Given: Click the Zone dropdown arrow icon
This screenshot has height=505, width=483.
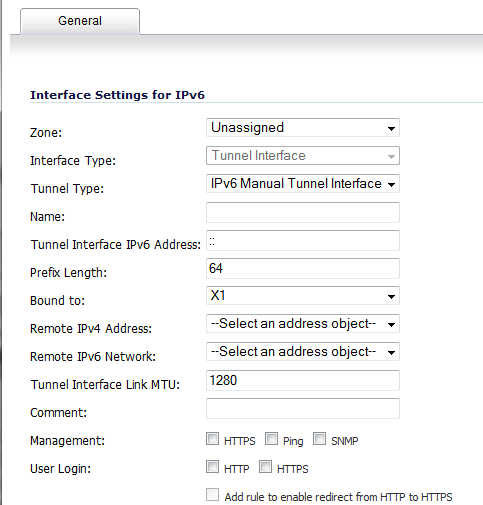Looking at the screenshot, I should 391,129.
